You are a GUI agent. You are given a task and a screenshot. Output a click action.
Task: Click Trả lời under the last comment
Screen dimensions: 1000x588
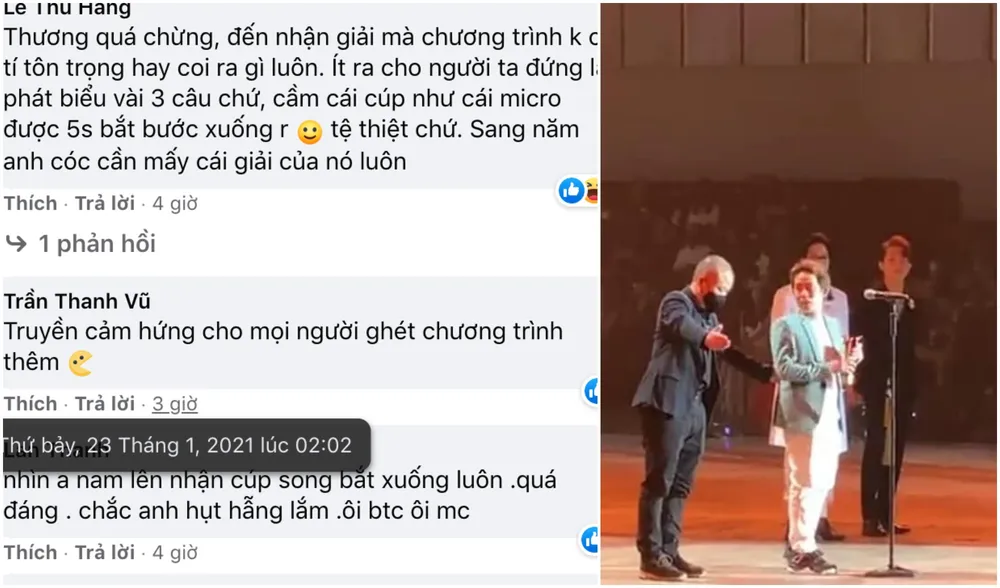click(x=105, y=552)
